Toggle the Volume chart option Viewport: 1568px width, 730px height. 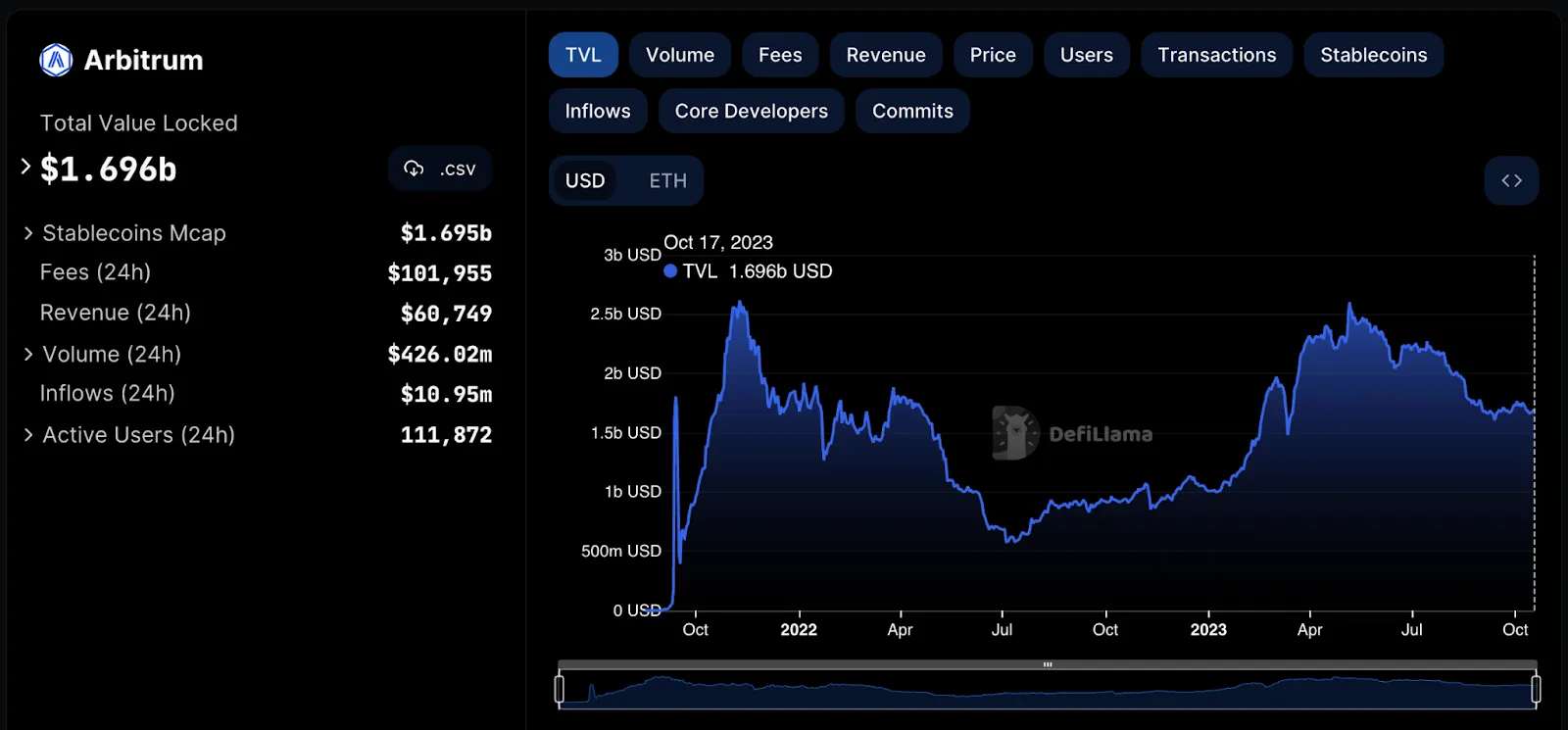pyautogui.click(x=680, y=55)
